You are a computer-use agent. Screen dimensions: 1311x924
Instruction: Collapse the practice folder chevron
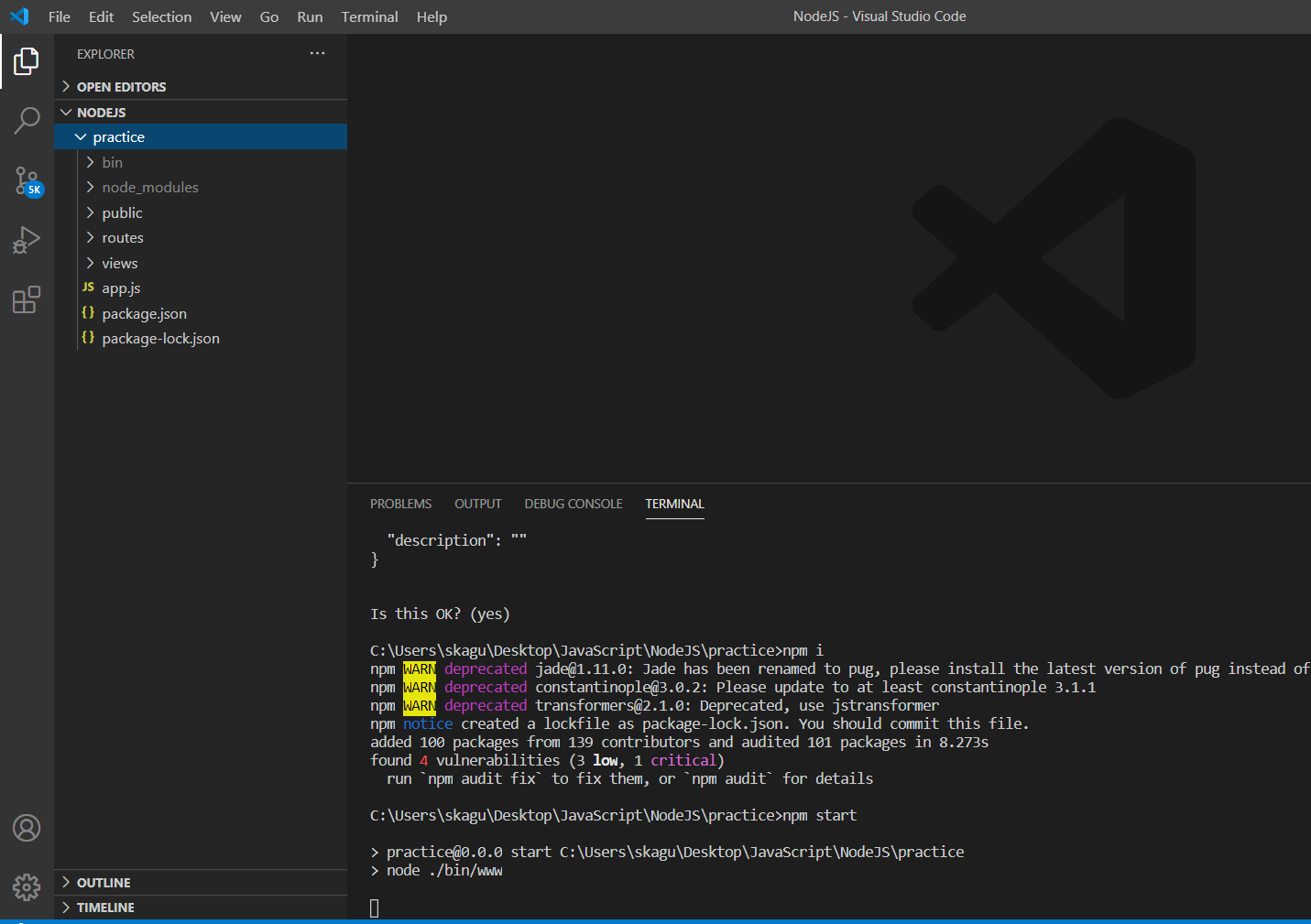click(81, 137)
